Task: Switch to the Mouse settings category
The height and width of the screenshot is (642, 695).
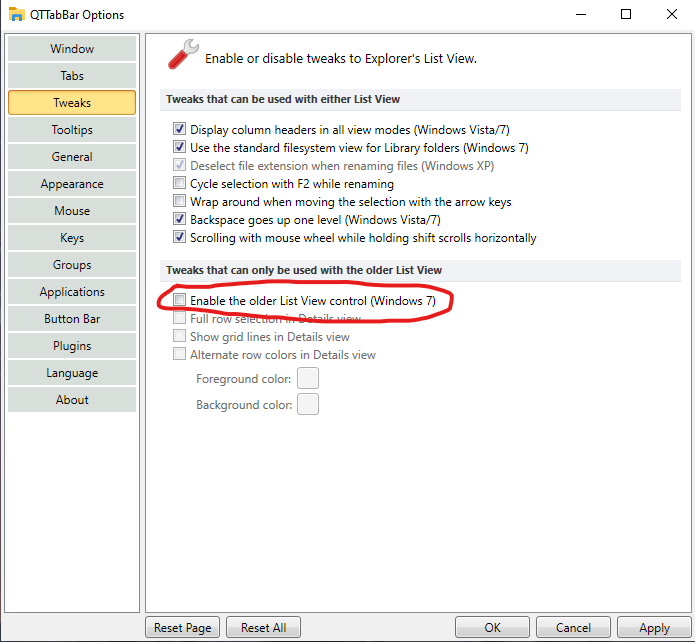Action: pyautogui.click(x=72, y=211)
